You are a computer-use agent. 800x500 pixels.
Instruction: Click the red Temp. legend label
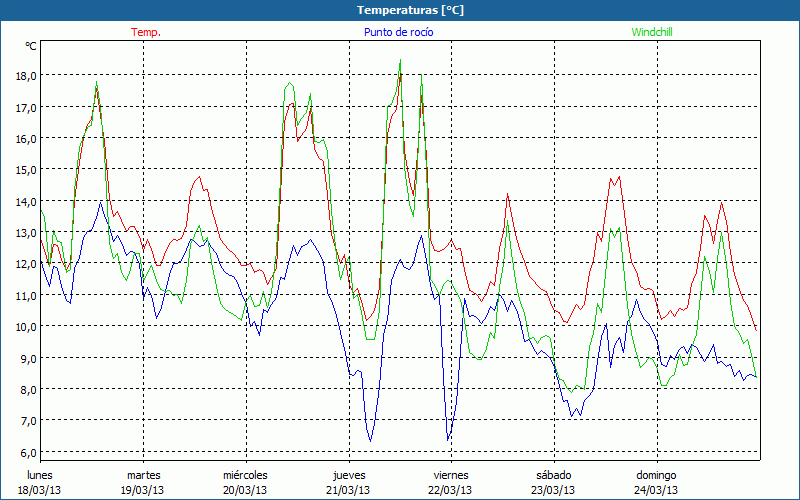146,32
